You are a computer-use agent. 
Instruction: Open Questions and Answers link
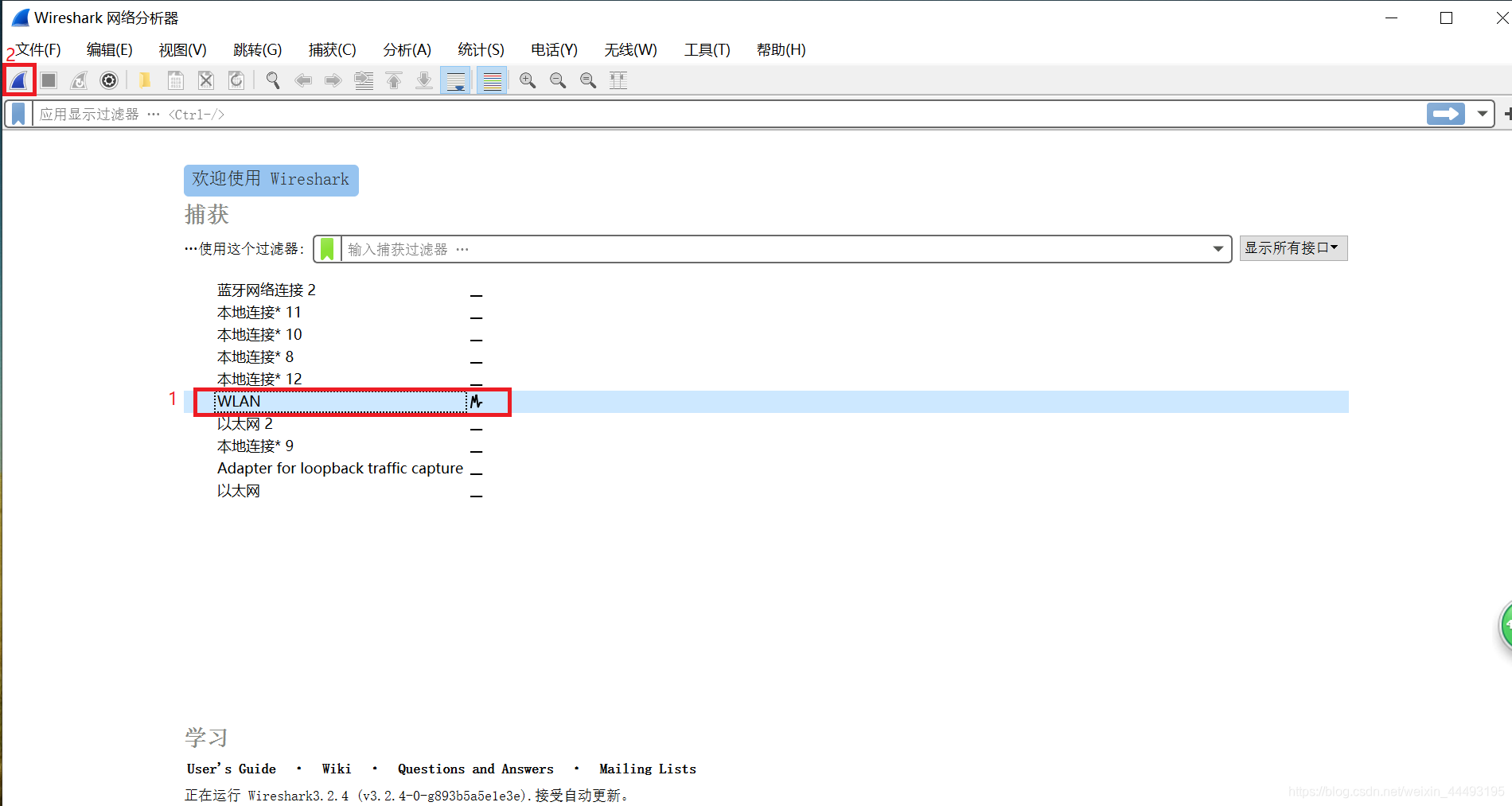(x=476, y=769)
